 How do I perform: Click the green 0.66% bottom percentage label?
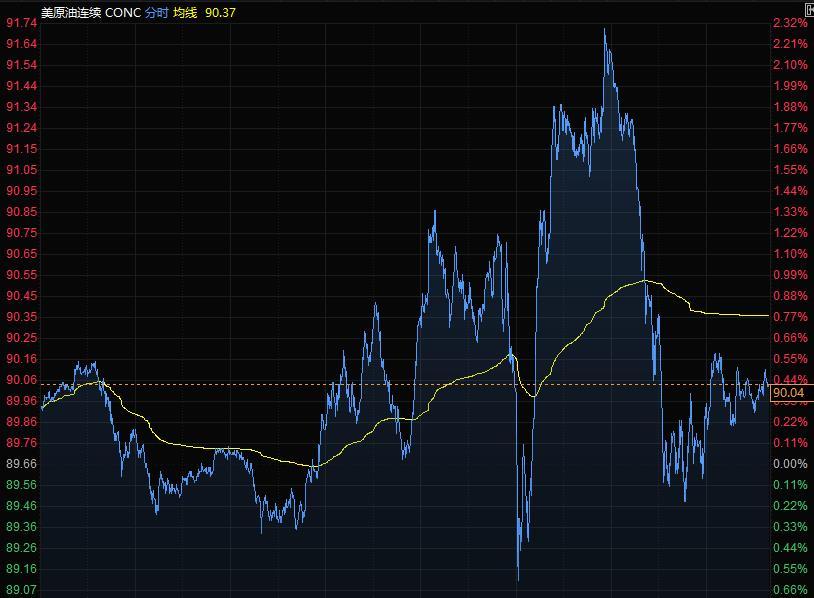coord(790,590)
